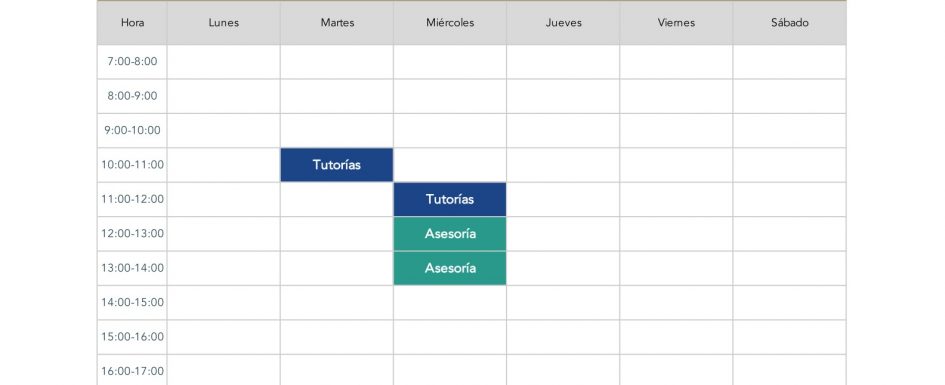Click the Hora column header
Viewport: 945px width, 385px height.
[132, 23]
